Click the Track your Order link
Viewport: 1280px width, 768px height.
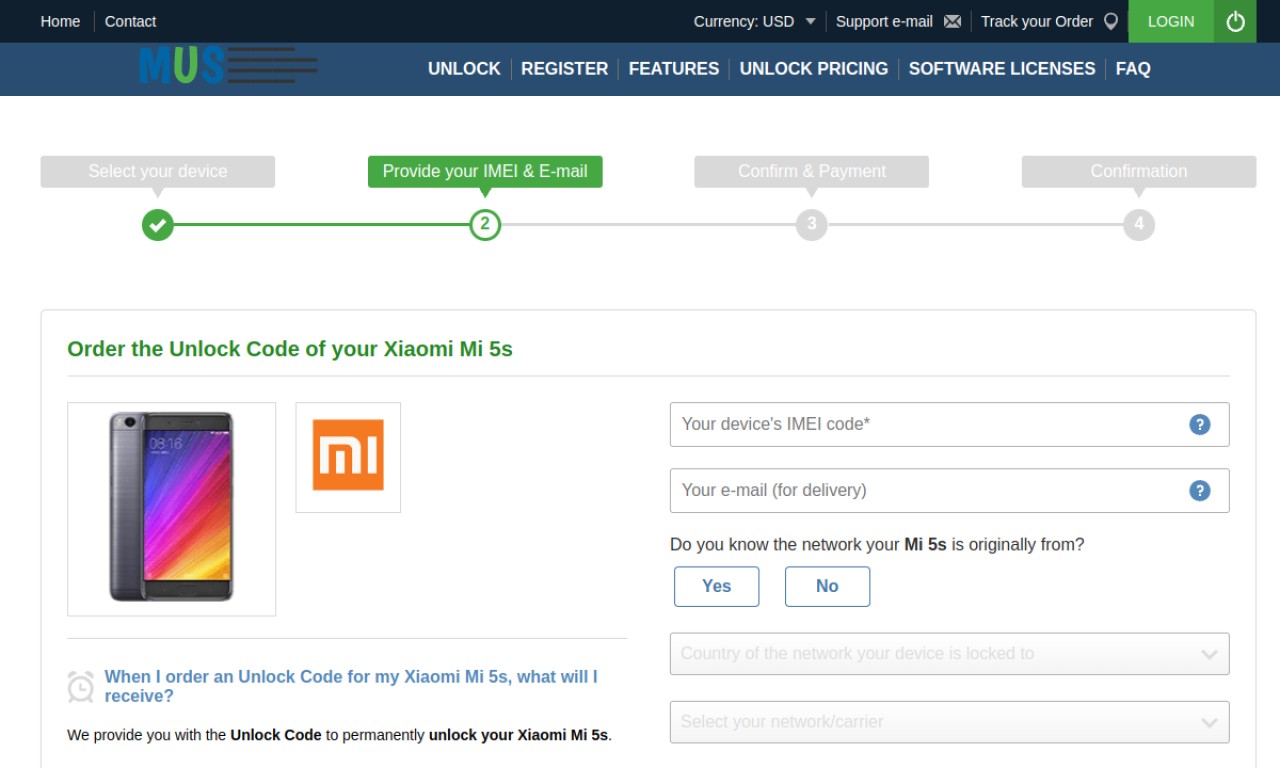1037,21
